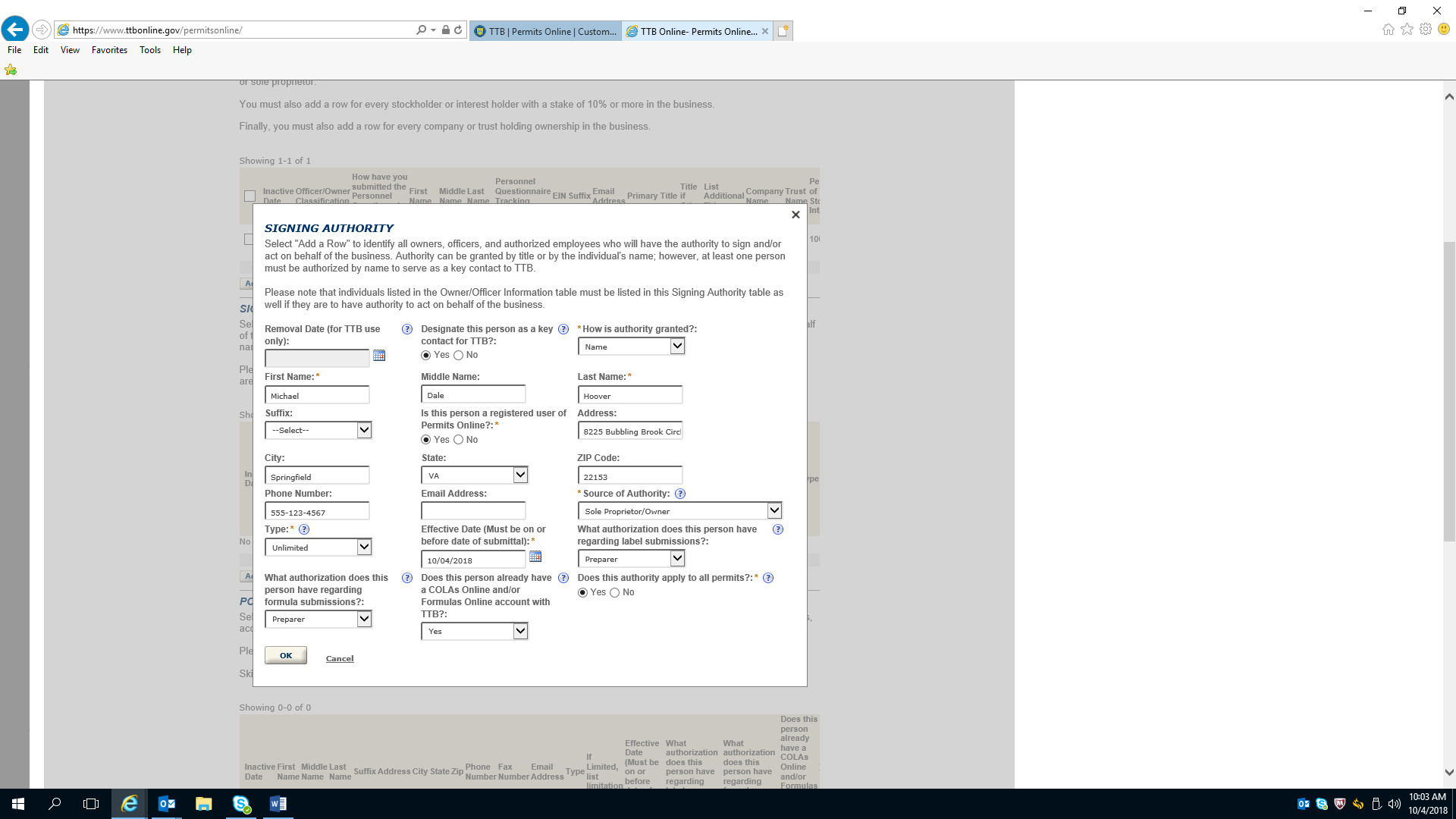Open the Favorites menu
1456x819 pixels.
point(109,50)
